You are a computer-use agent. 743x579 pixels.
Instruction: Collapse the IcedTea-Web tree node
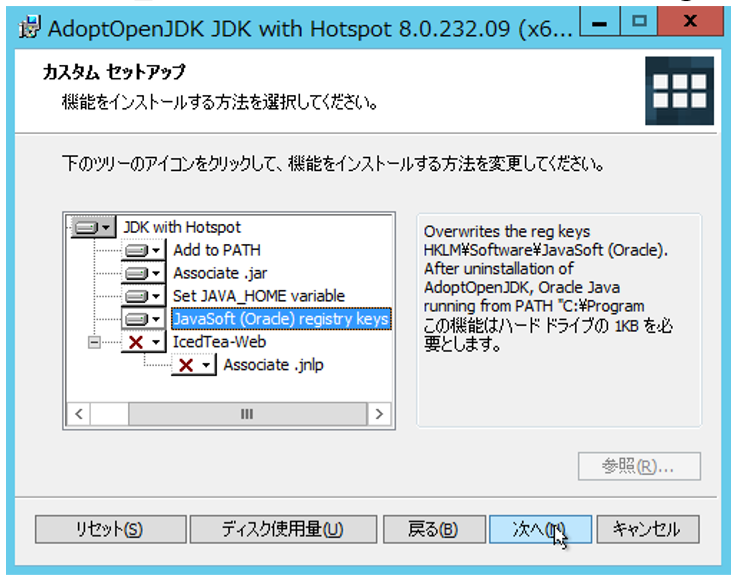click(x=94, y=342)
